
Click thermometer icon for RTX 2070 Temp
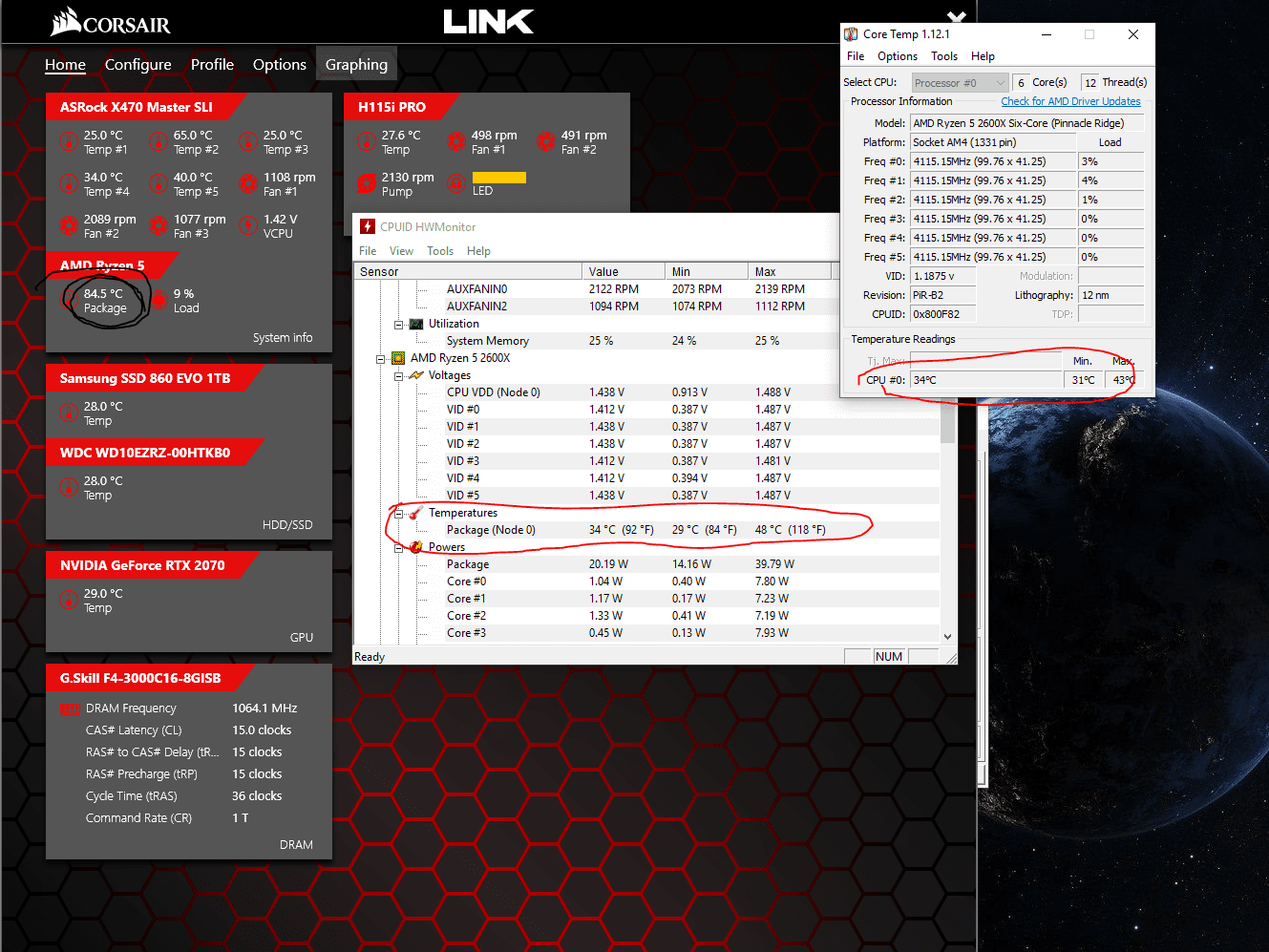coord(69,600)
